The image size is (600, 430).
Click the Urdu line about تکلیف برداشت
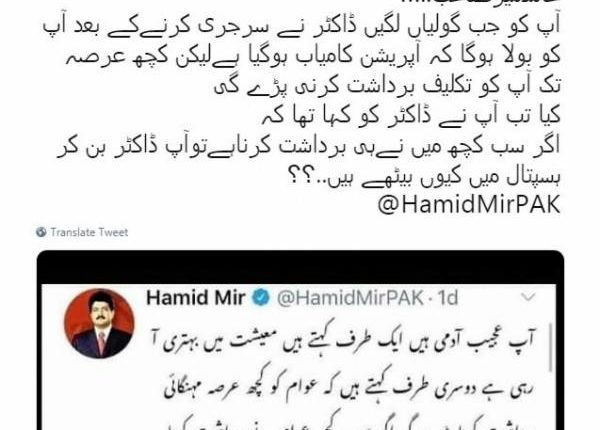[x=387, y=86]
